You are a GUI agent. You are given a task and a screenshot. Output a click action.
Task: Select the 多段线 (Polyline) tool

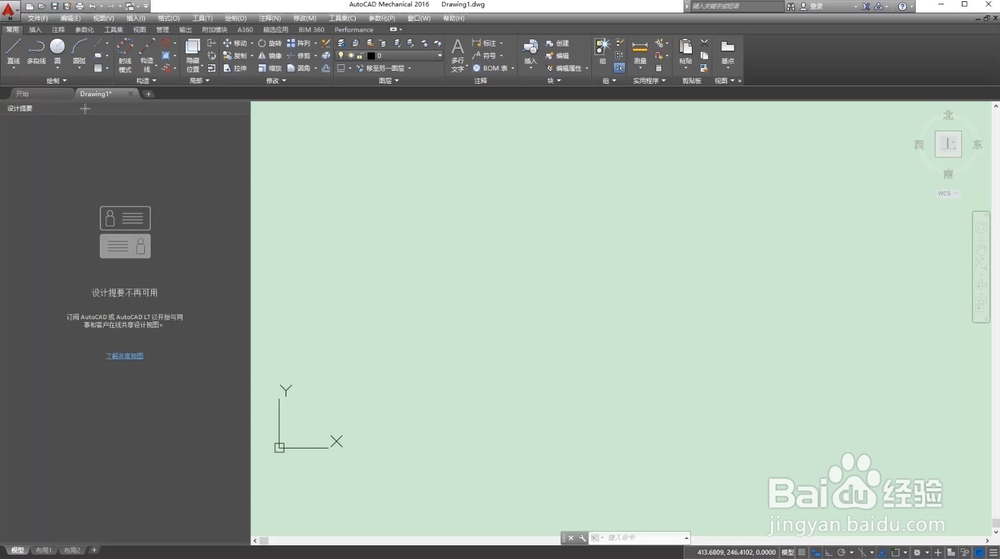(x=36, y=52)
